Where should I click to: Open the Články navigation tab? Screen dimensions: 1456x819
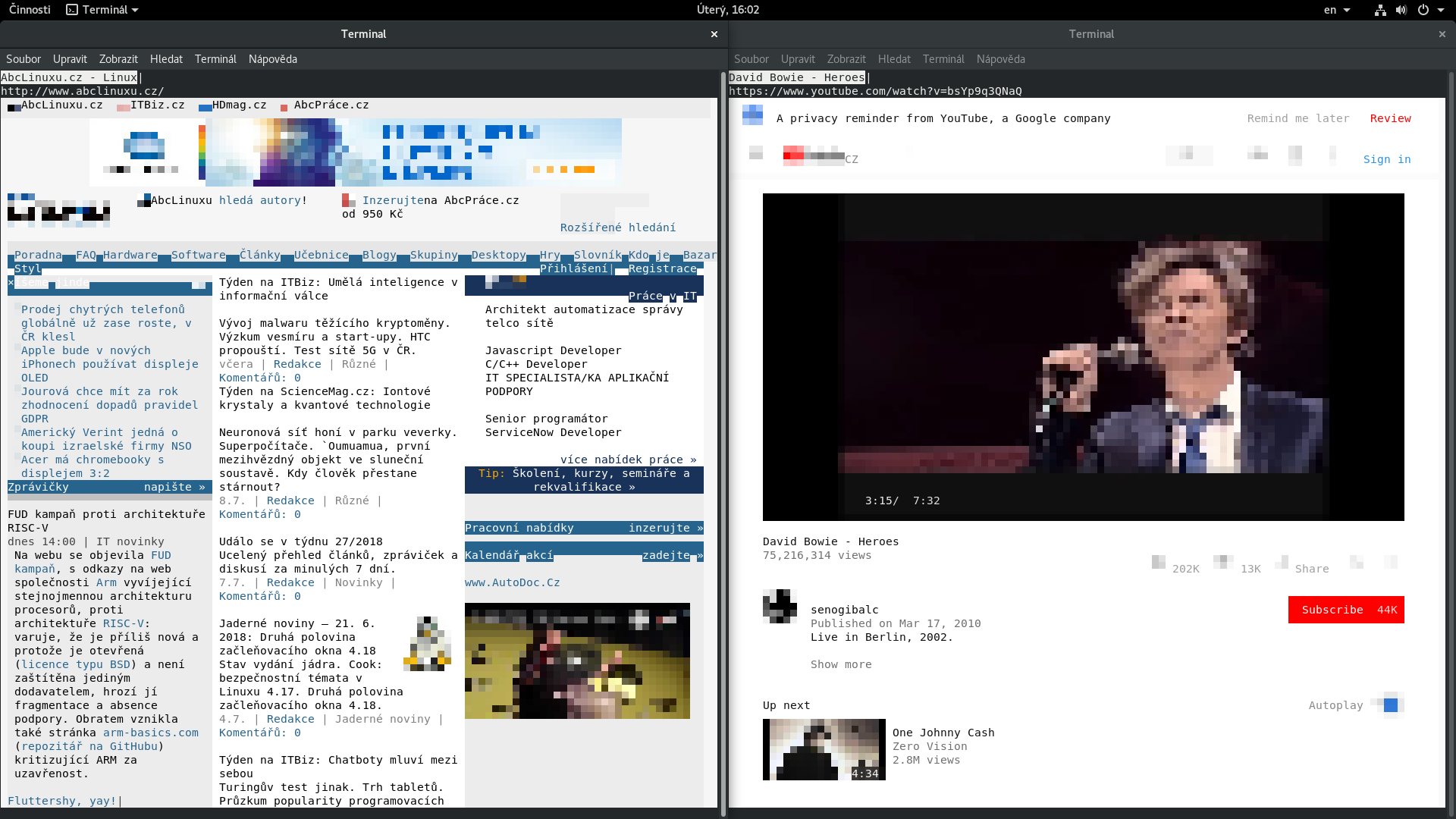[x=260, y=256]
